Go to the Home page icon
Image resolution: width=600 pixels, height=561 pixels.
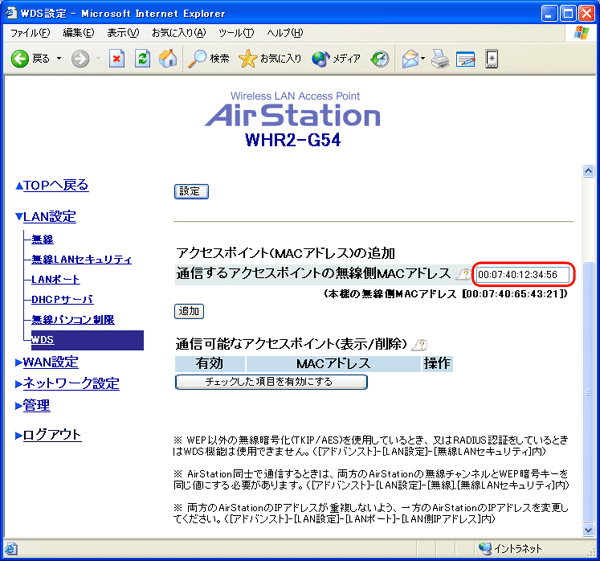[168, 59]
